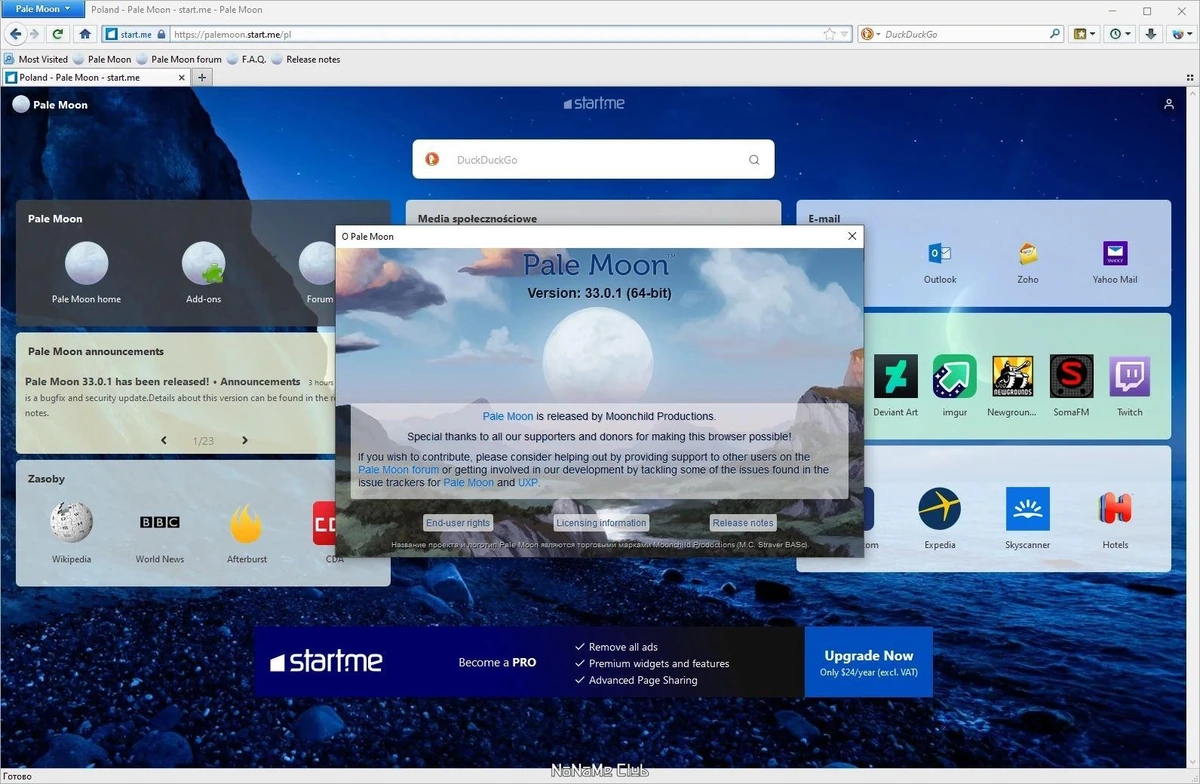The width and height of the screenshot is (1200, 784).
Task: Click the Zasoby widget header
Action: coord(46,478)
